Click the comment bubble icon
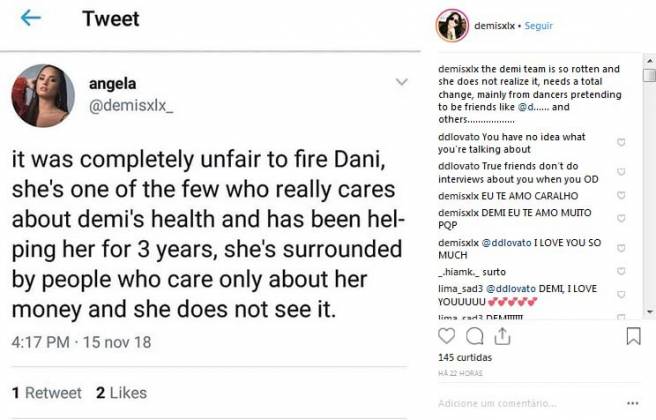 tap(475, 336)
